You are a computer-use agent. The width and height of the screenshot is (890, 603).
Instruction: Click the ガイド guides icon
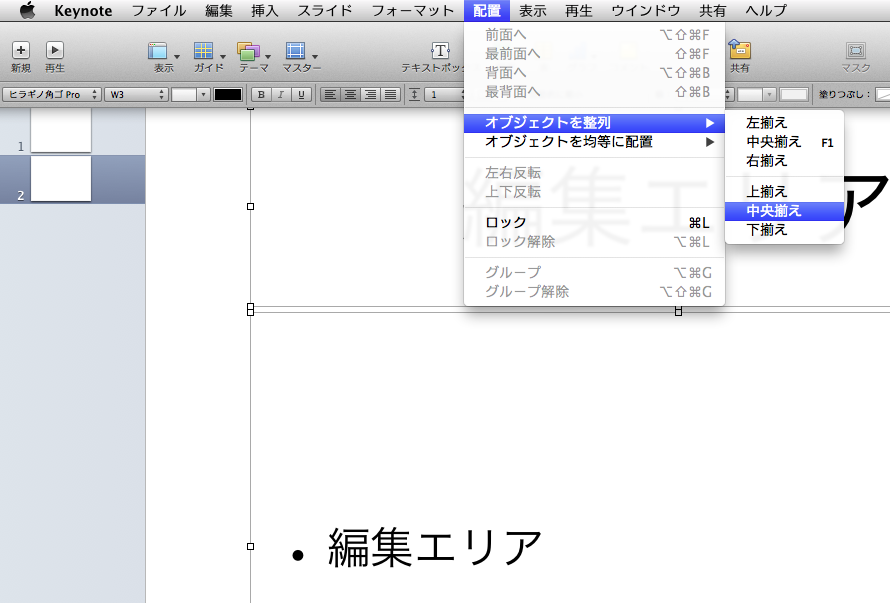point(203,51)
